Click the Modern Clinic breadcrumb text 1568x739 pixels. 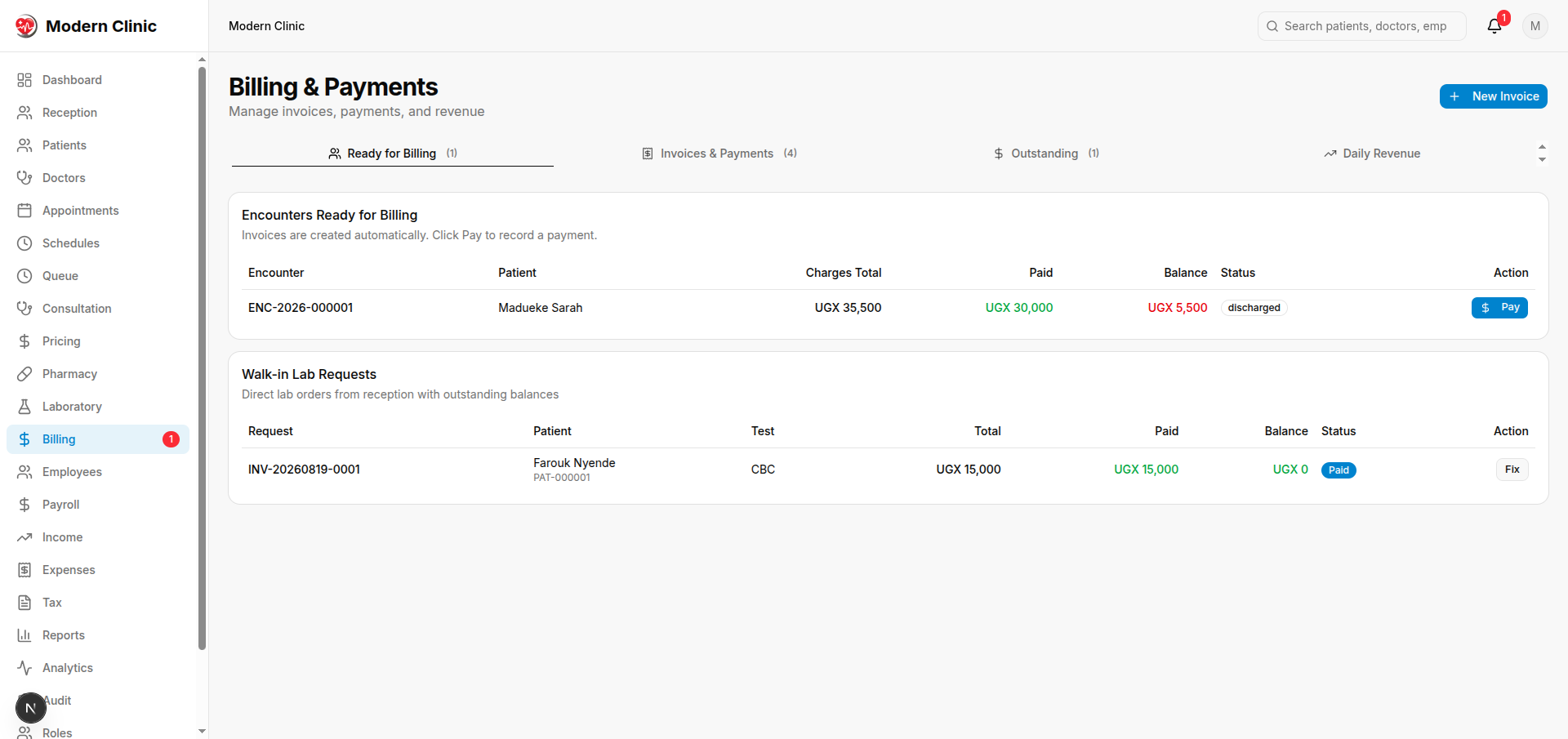266,26
